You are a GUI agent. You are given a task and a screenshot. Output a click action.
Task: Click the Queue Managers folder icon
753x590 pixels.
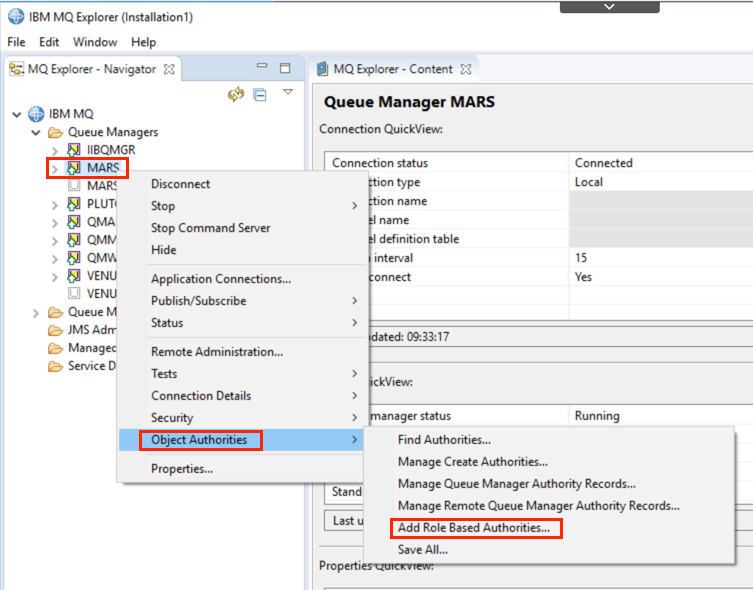56,132
